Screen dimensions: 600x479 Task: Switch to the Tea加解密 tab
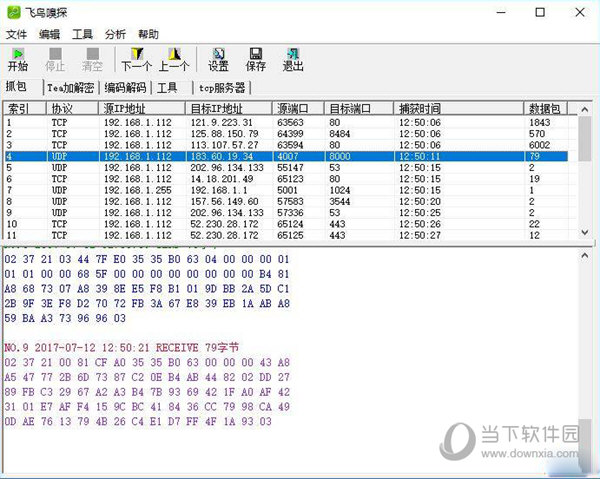pyautogui.click(x=71, y=88)
